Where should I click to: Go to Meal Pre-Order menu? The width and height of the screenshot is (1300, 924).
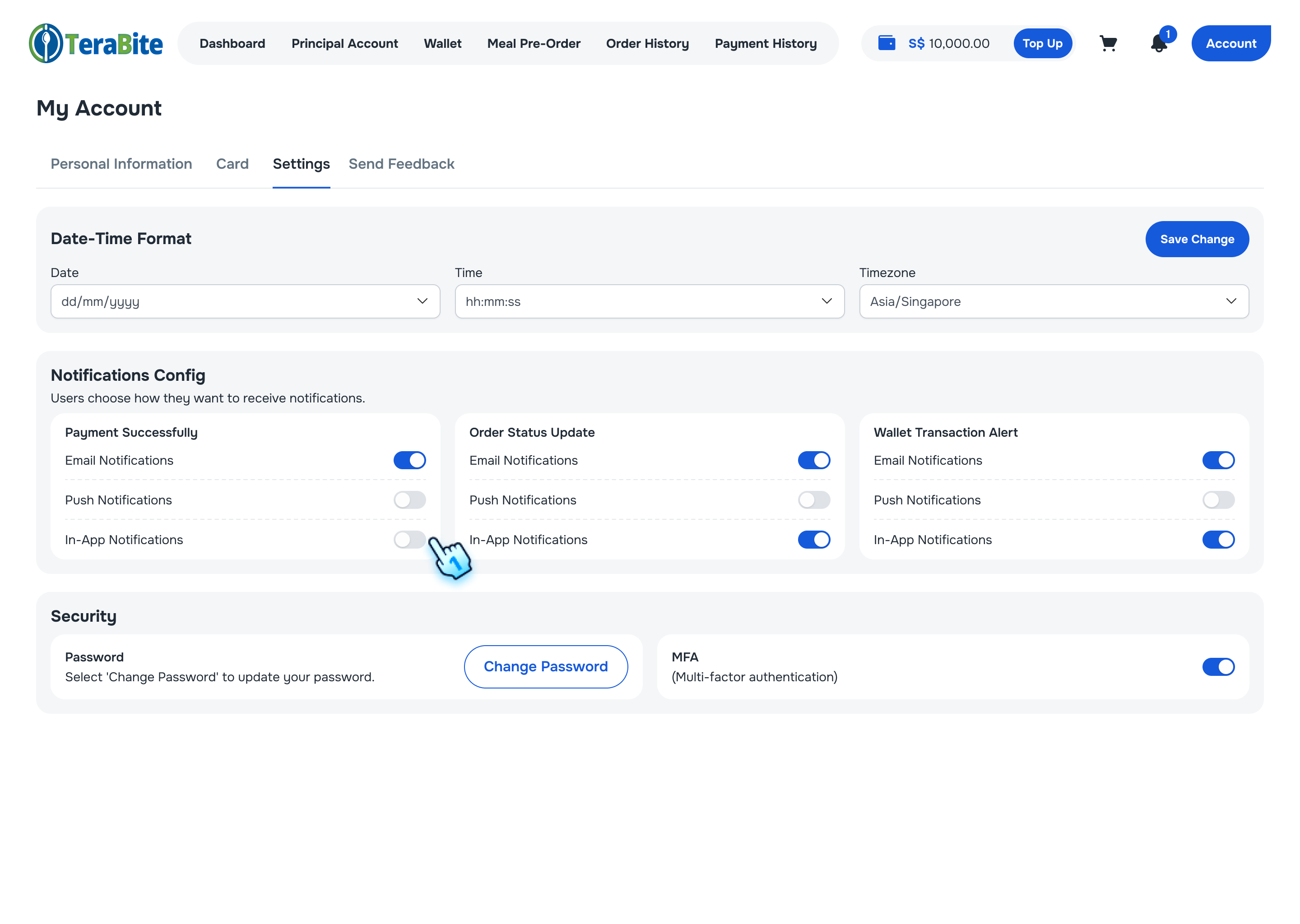(x=534, y=43)
